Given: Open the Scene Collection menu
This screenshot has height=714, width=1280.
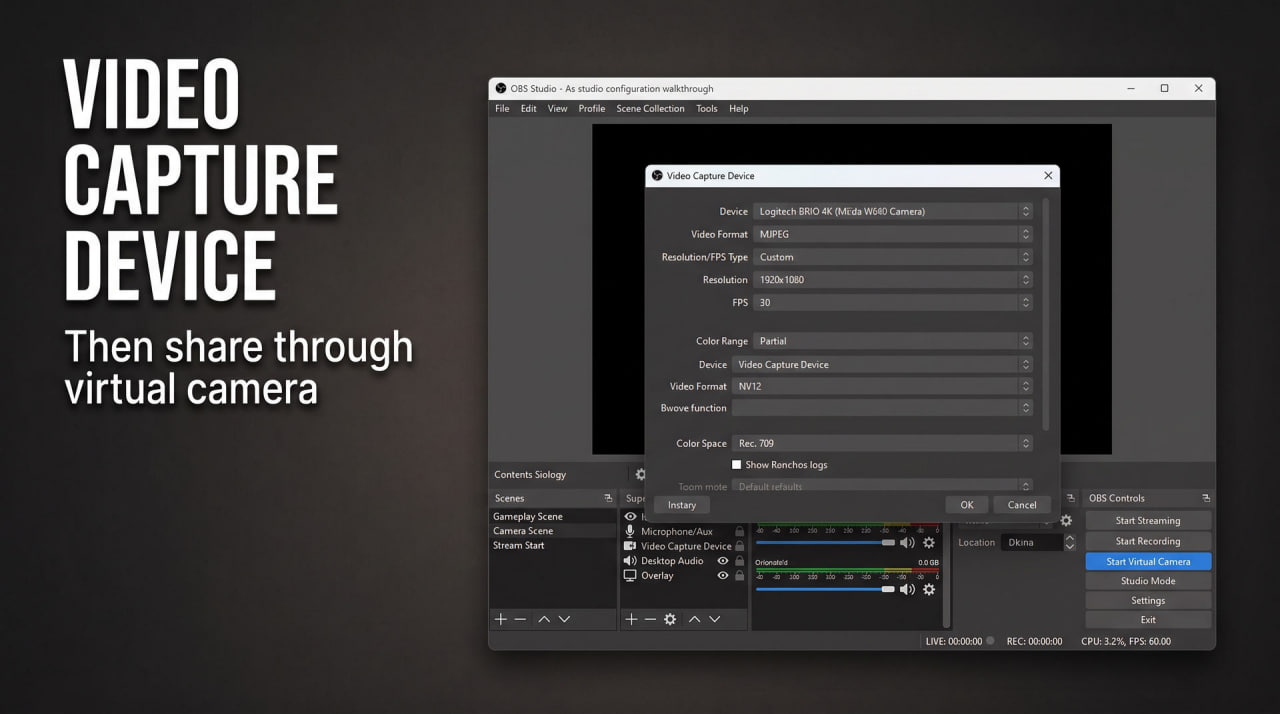Looking at the screenshot, I should pyautogui.click(x=650, y=108).
